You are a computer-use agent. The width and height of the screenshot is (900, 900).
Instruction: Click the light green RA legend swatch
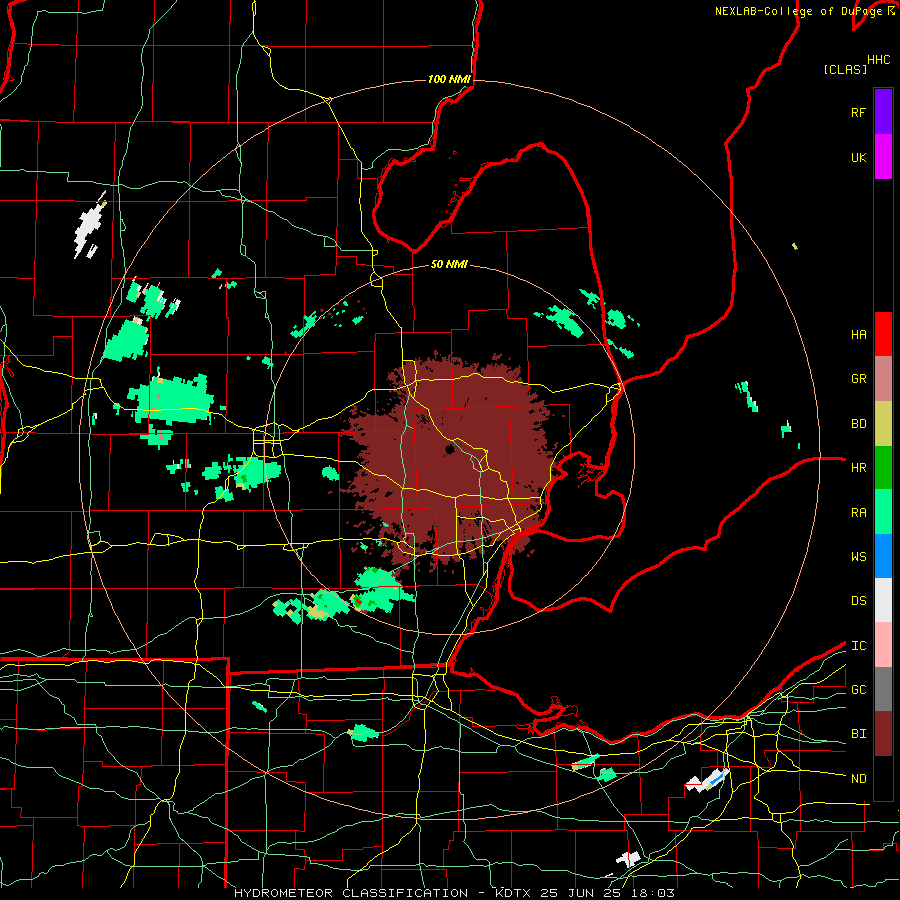(883, 512)
